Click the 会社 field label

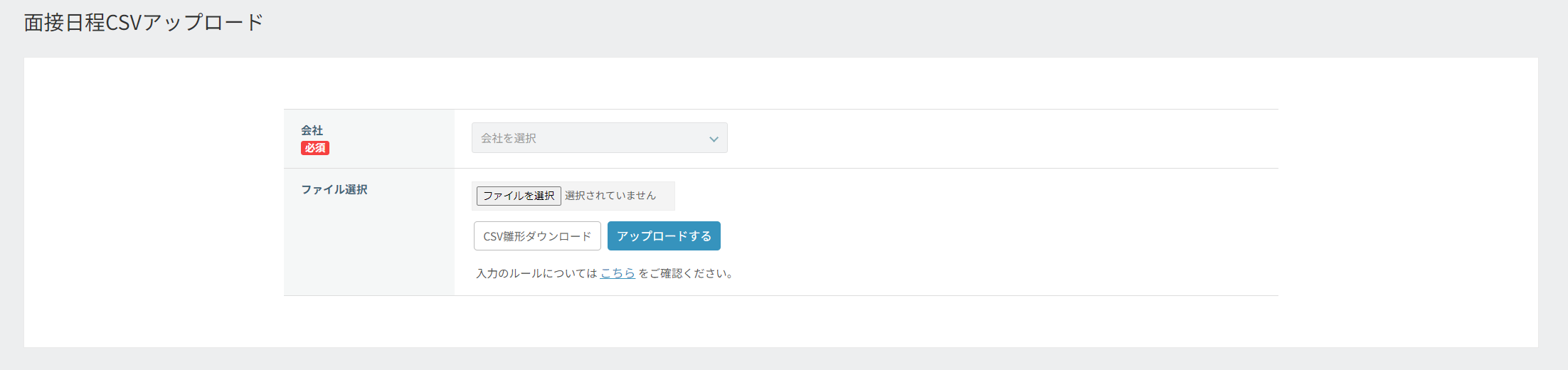click(x=312, y=130)
